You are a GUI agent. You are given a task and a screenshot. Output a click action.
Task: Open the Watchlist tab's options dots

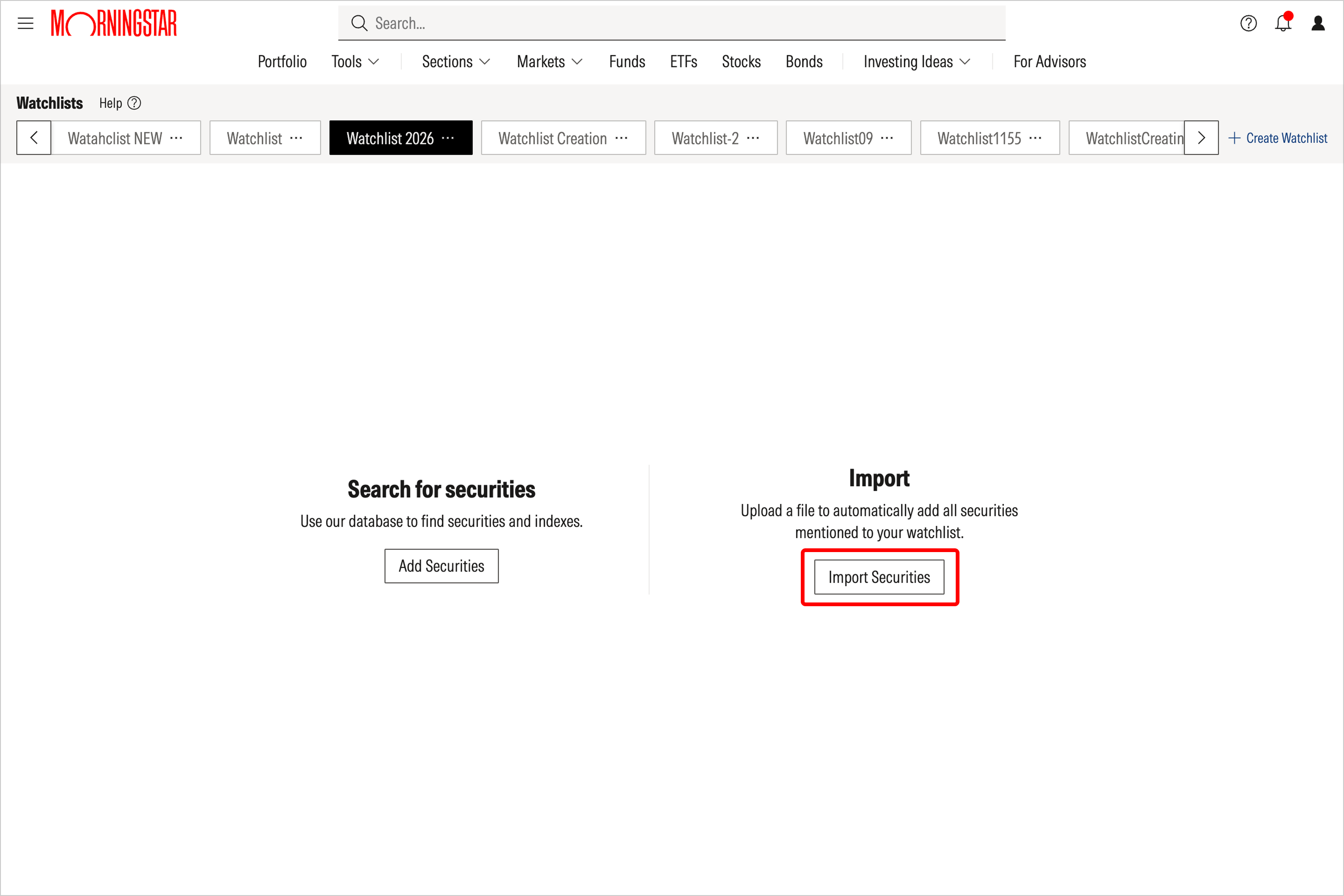(x=296, y=138)
